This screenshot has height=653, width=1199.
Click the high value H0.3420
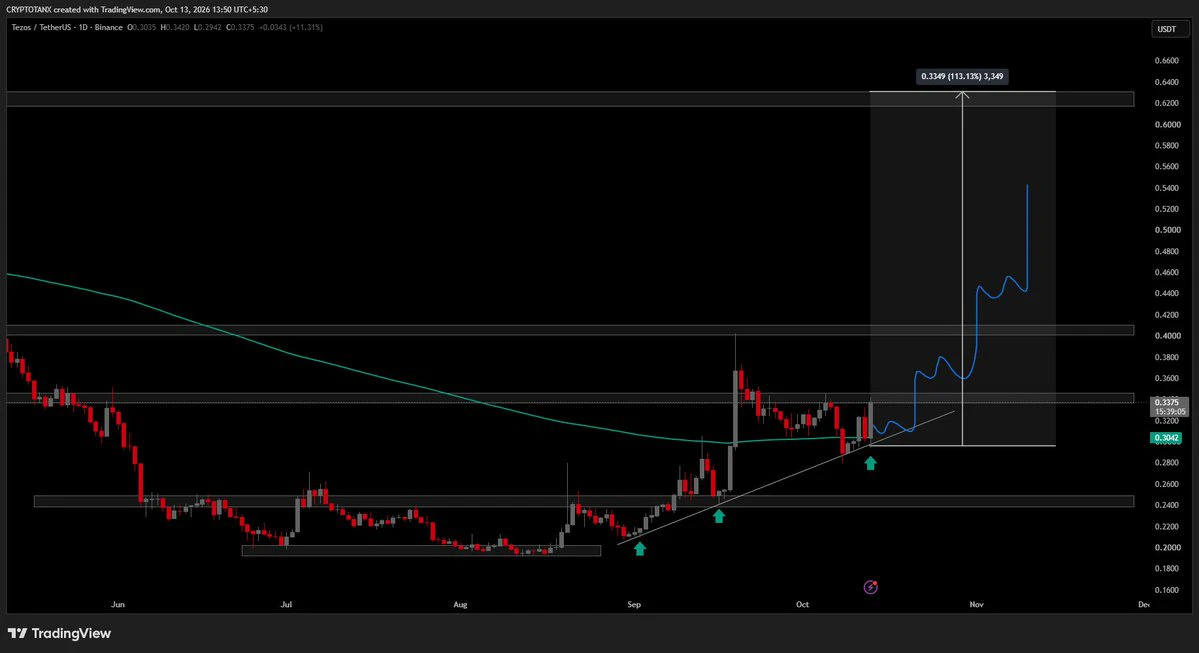(175, 28)
